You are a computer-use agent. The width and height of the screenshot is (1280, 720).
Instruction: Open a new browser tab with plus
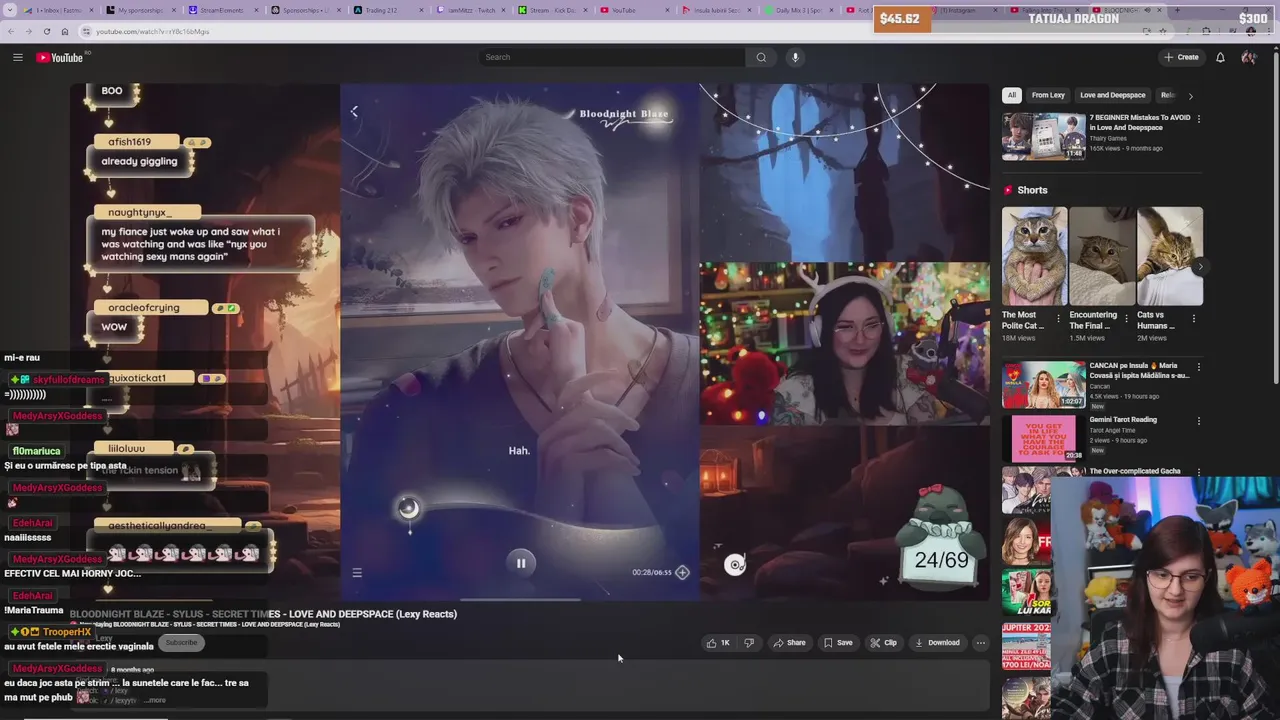coord(1176,10)
